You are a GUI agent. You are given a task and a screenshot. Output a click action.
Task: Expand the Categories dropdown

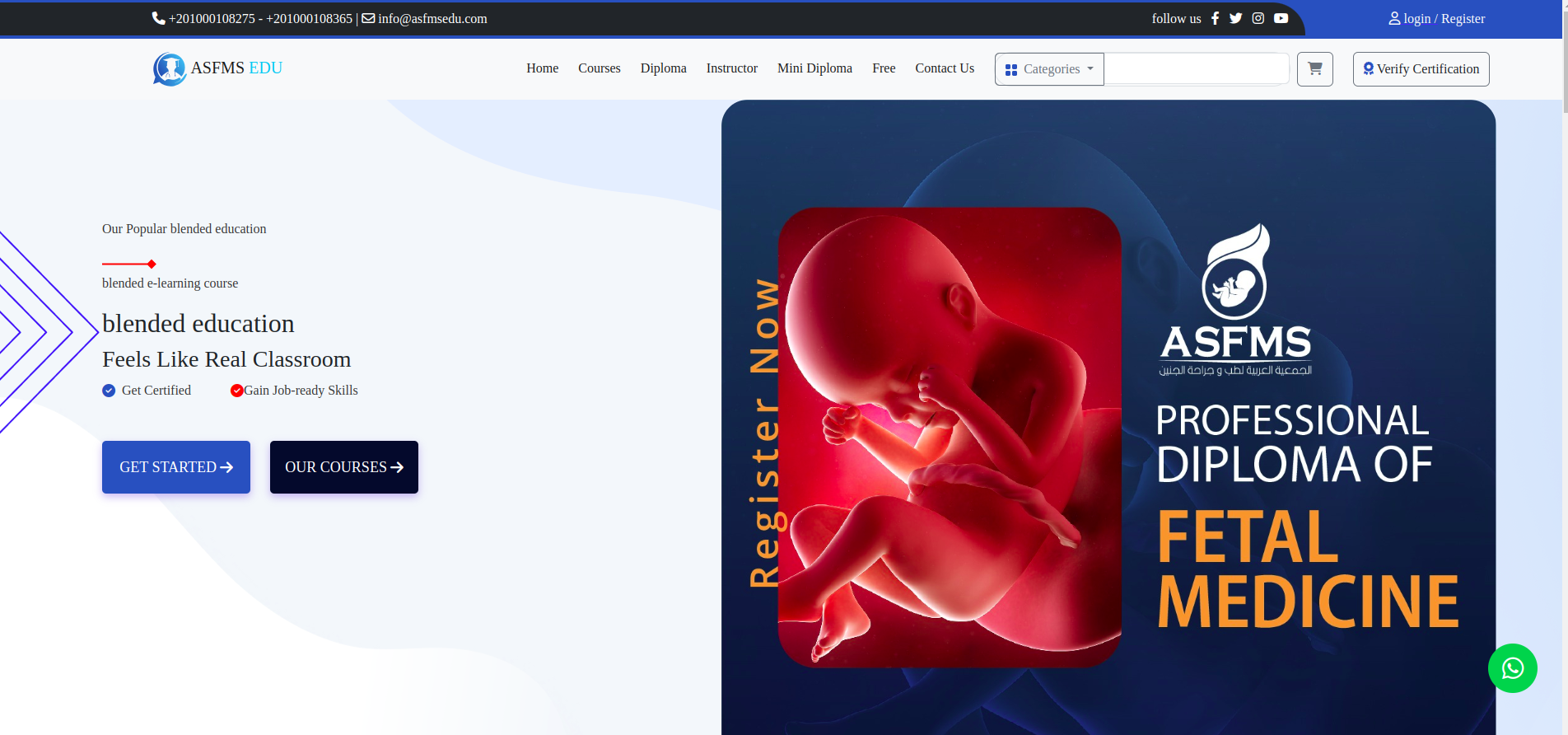pyautogui.click(x=1049, y=69)
